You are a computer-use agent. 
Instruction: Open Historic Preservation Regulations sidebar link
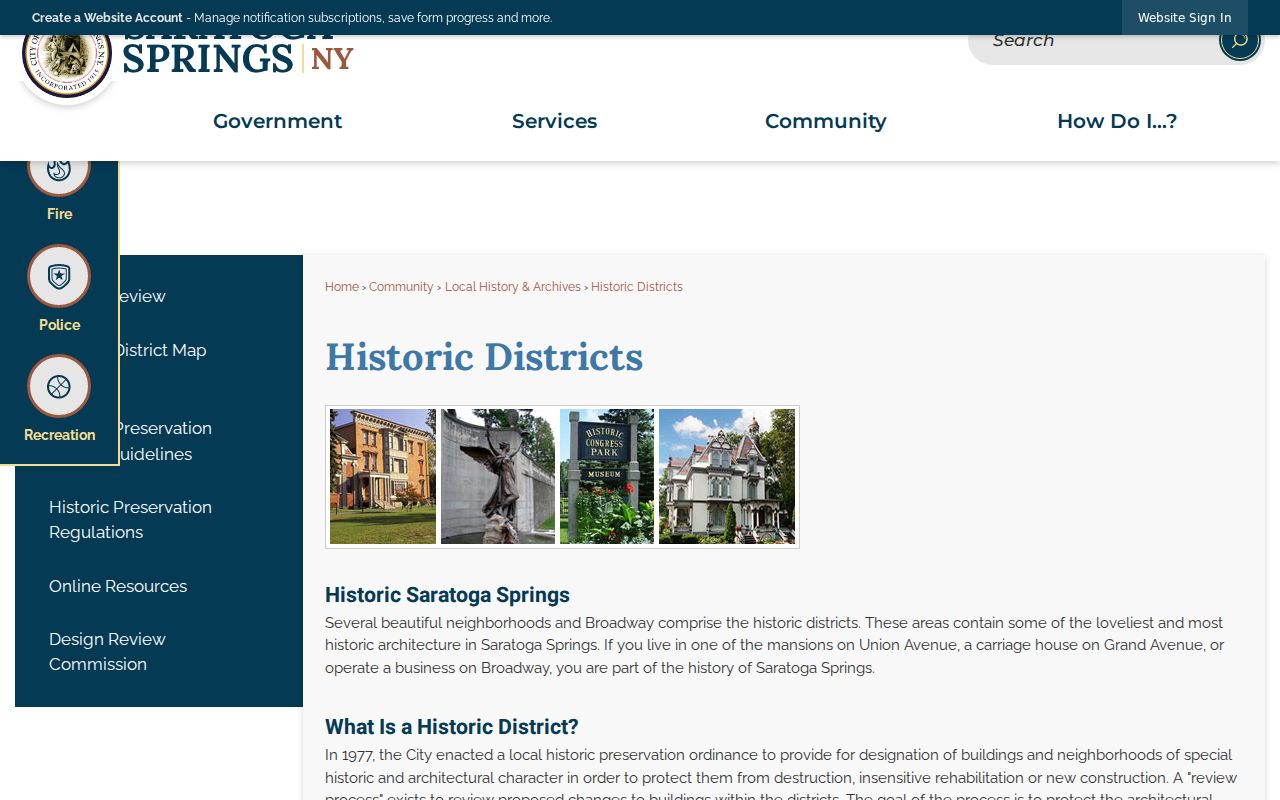tap(130, 520)
